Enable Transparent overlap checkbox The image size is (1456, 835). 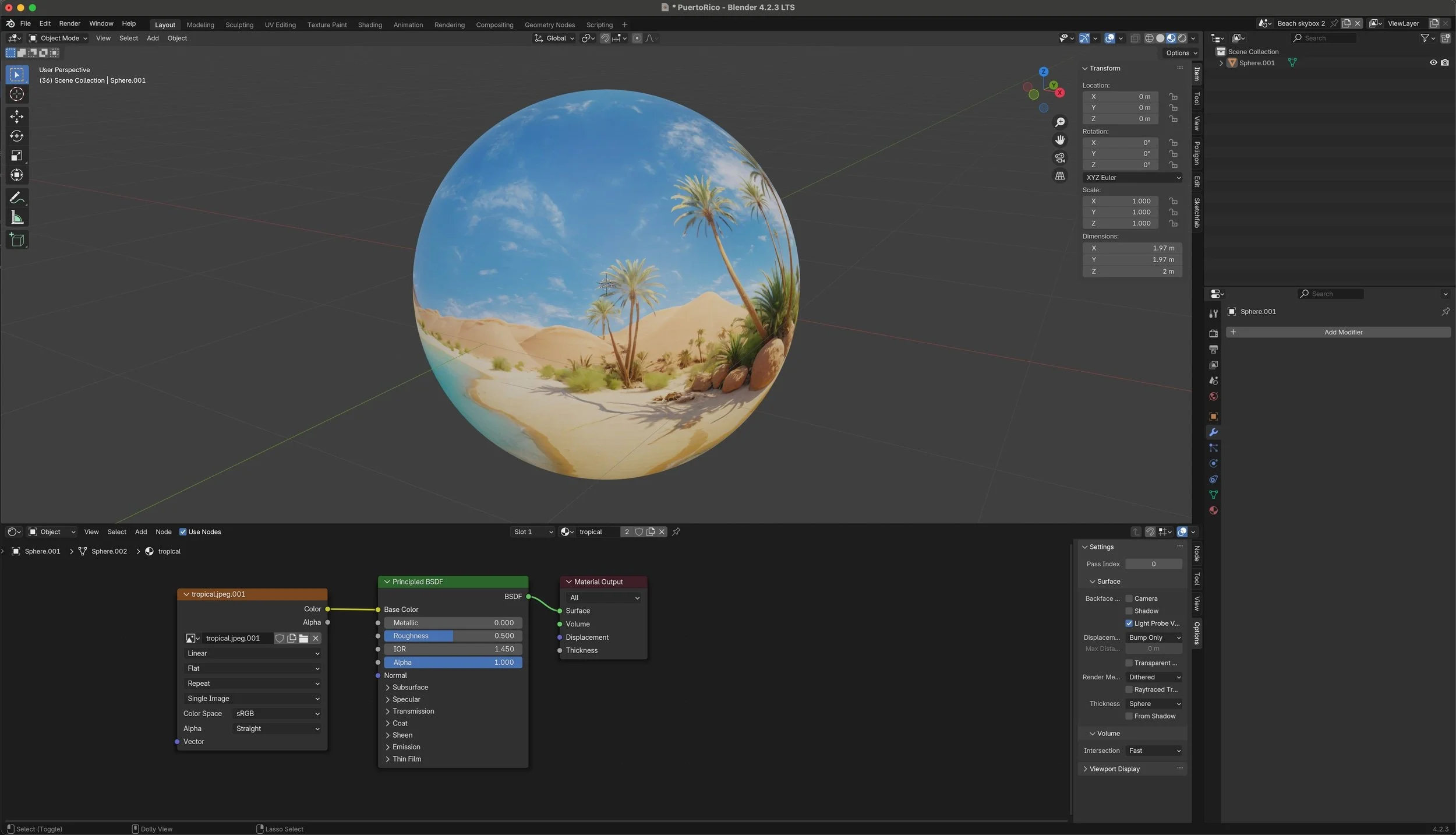[1129, 663]
